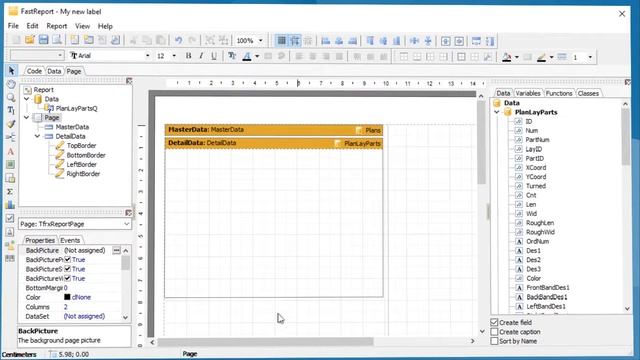Insert a chart object
Screen dimensions: 640x360
11,204
